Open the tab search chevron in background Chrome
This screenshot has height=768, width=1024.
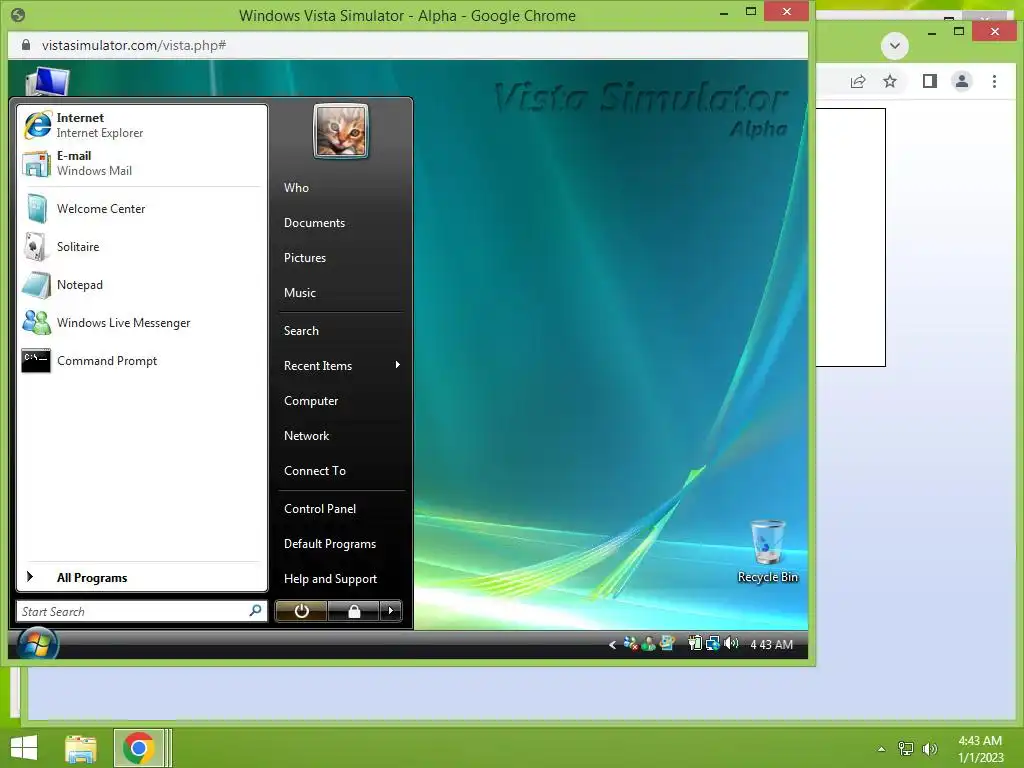click(x=895, y=46)
